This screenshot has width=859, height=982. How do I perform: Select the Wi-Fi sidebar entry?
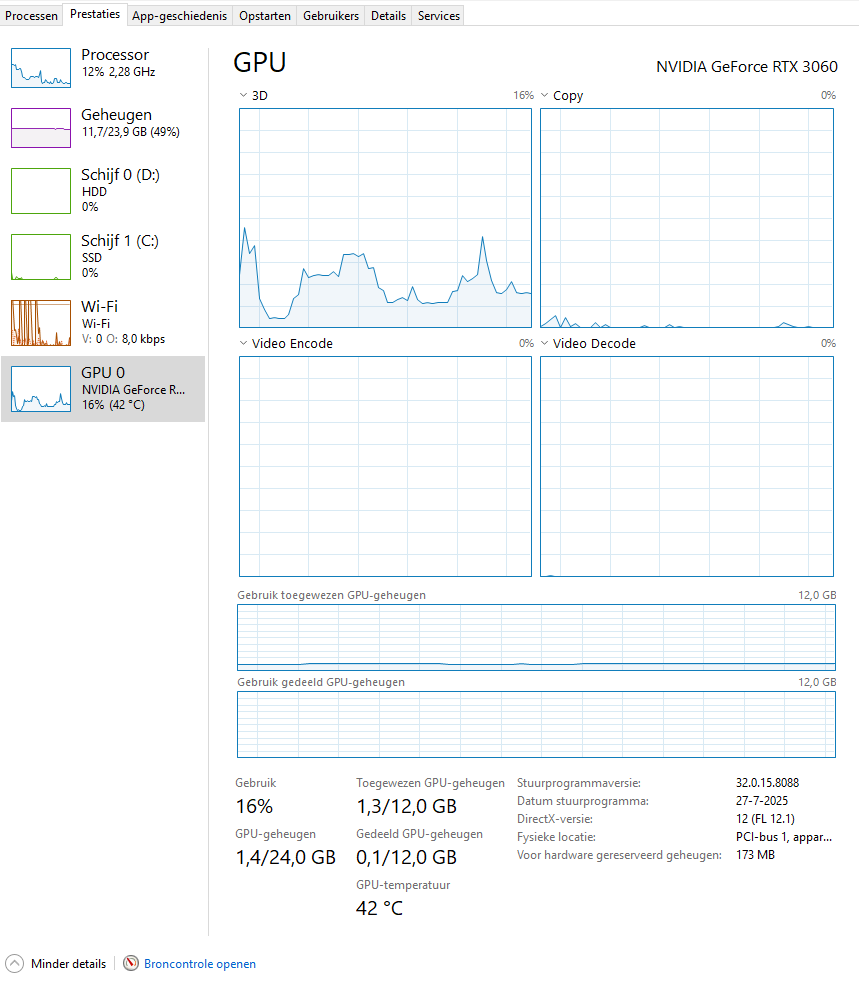[103, 323]
